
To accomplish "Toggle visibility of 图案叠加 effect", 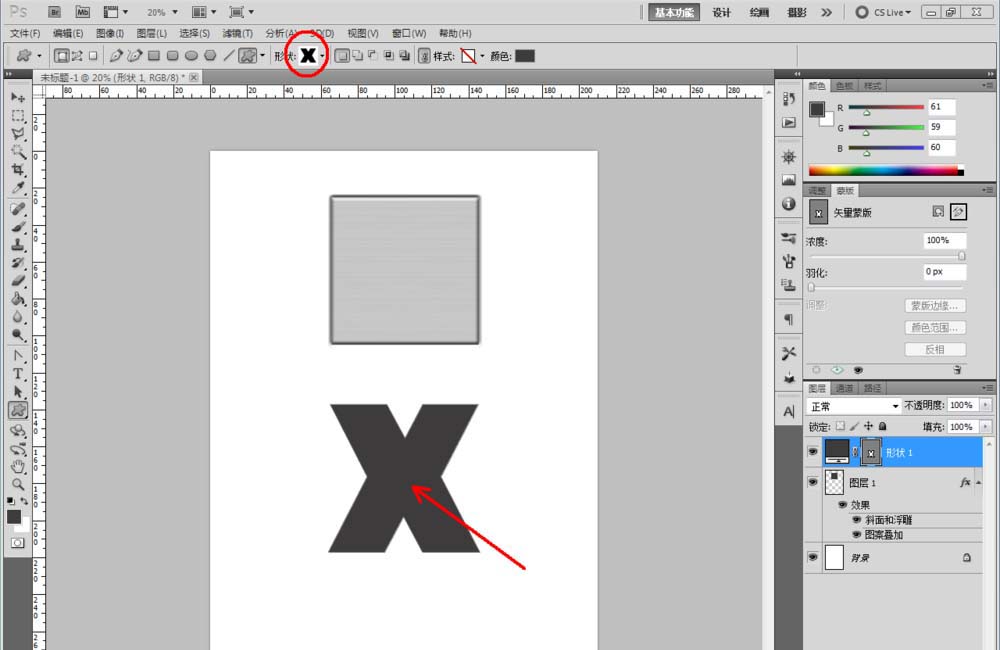I will coord(857,535).
